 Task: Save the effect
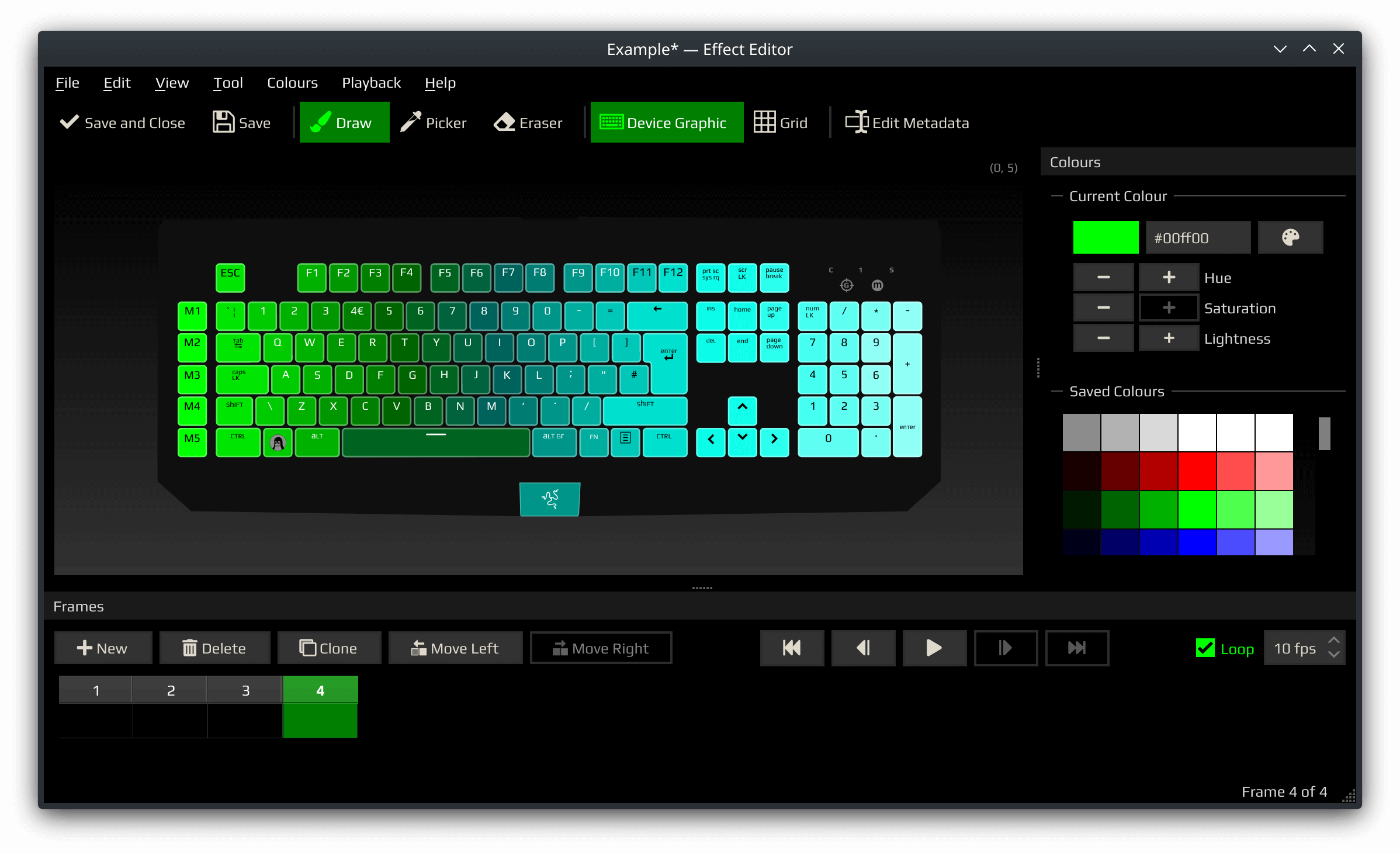coord(241,122)
